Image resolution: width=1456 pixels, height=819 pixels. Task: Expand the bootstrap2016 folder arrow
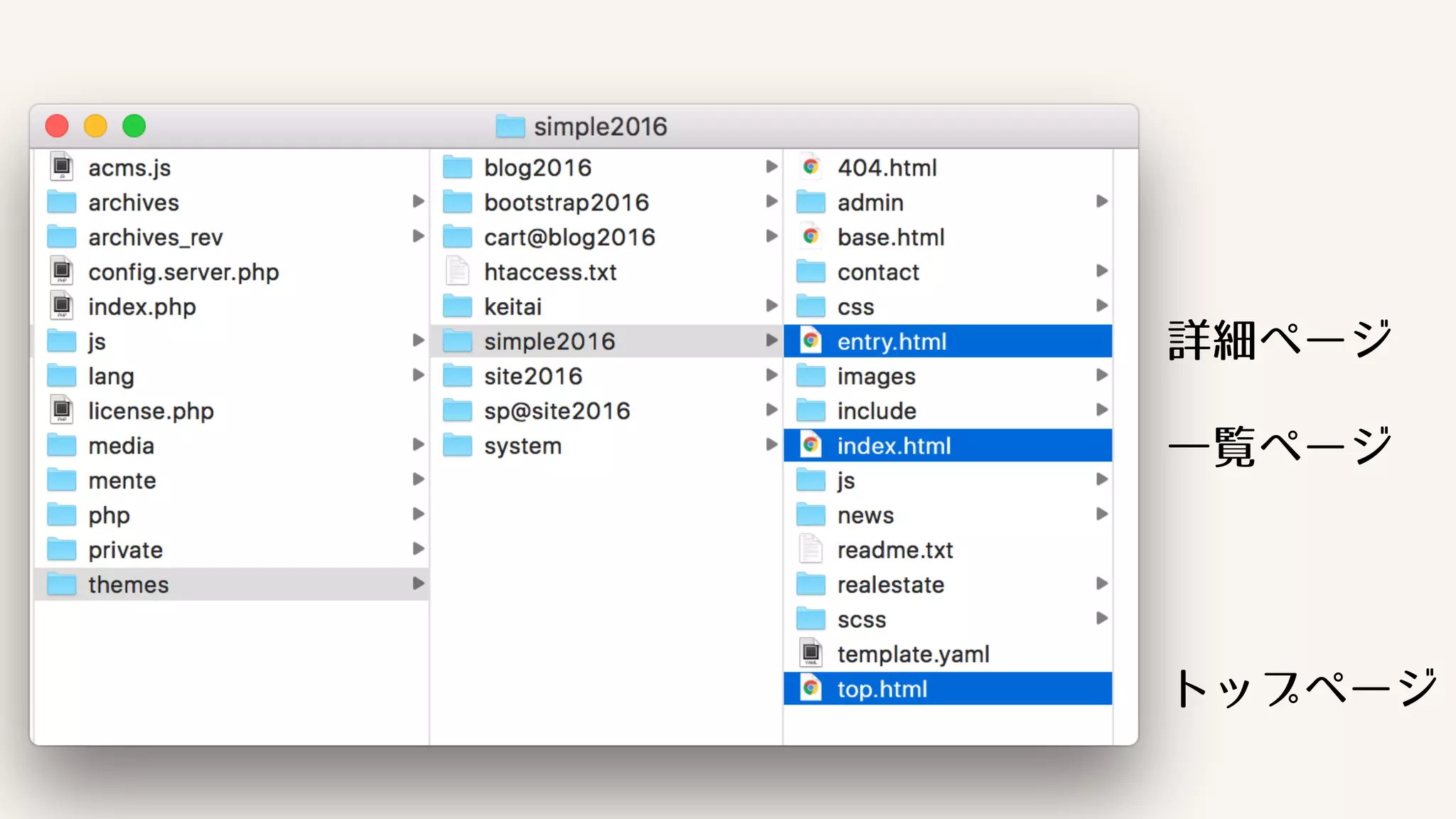pos(771,202)
